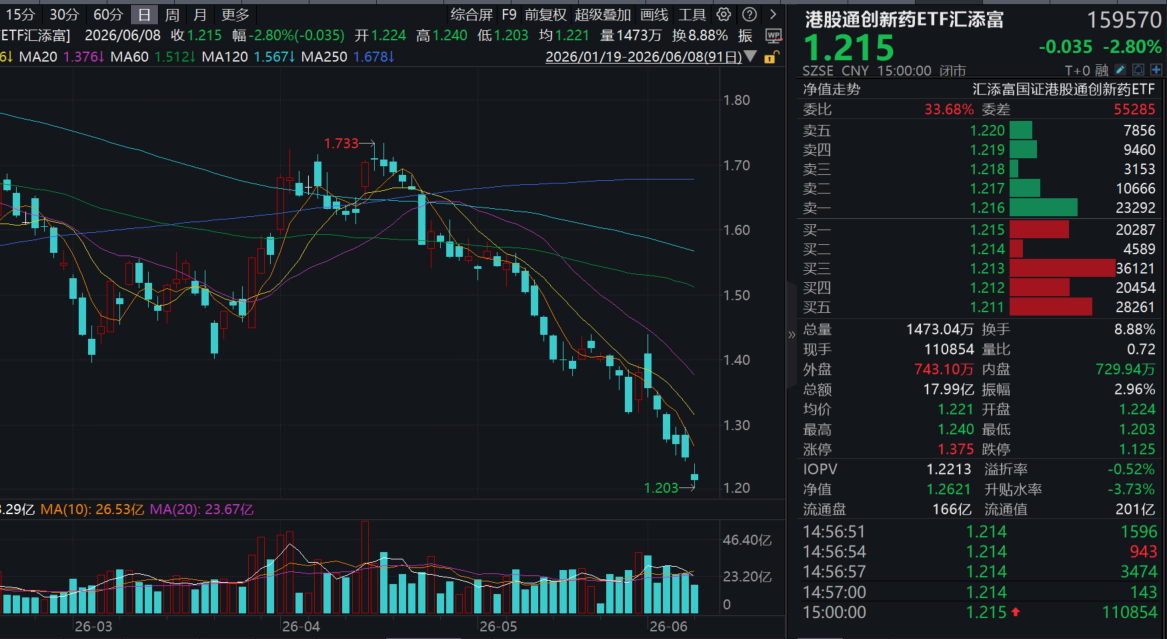Viewport: 1167px width, 639px height.
Task: Collapse side panel double-chevron handle
Action: coord(791,335)
